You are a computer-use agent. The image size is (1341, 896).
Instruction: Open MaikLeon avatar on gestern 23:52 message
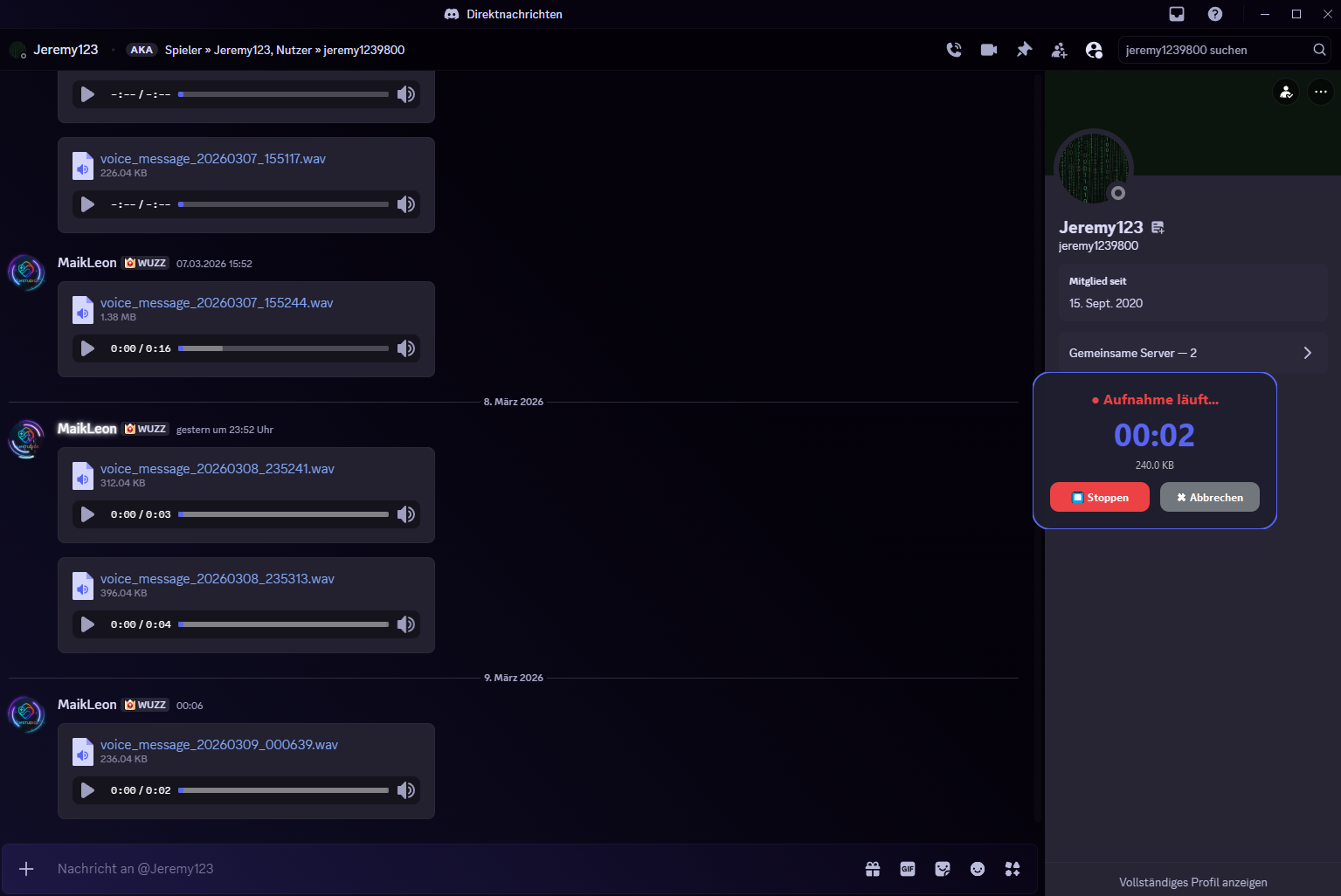[26, 438]
